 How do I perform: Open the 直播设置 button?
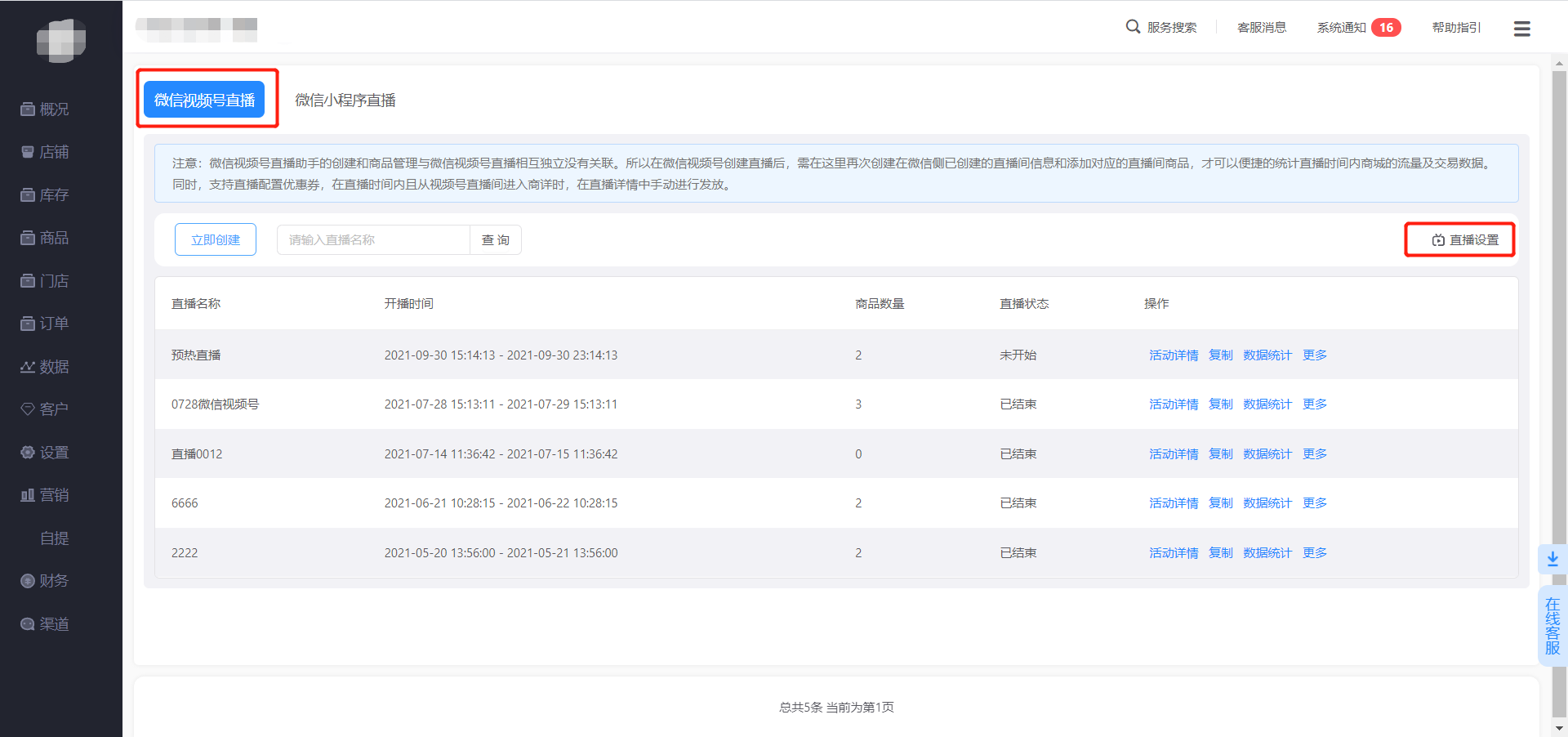(x=1465, y=240)
